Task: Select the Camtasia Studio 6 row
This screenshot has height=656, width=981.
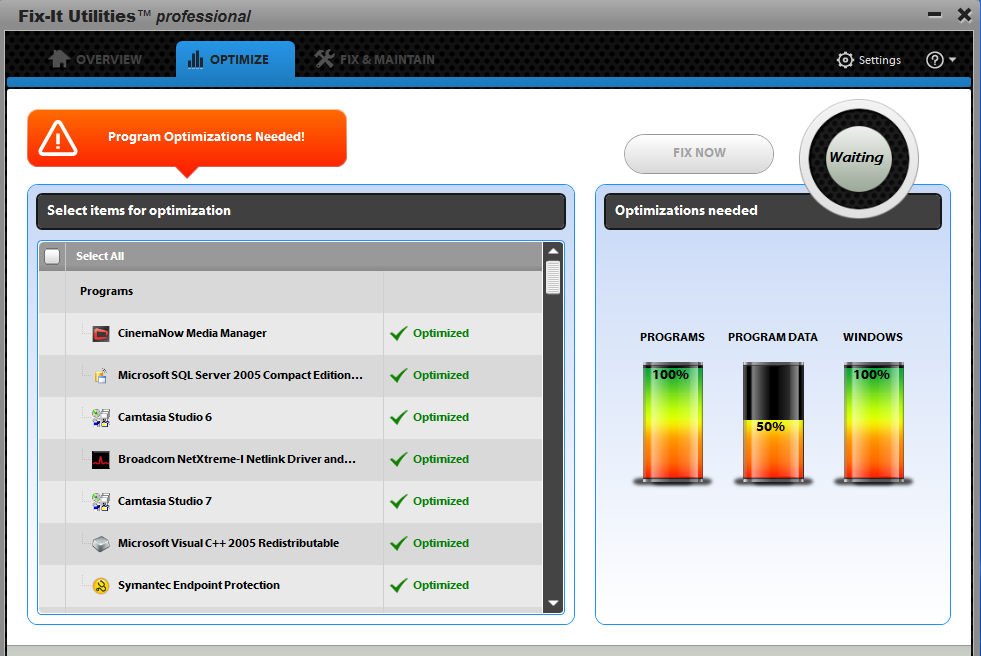Action: point(290,417)
